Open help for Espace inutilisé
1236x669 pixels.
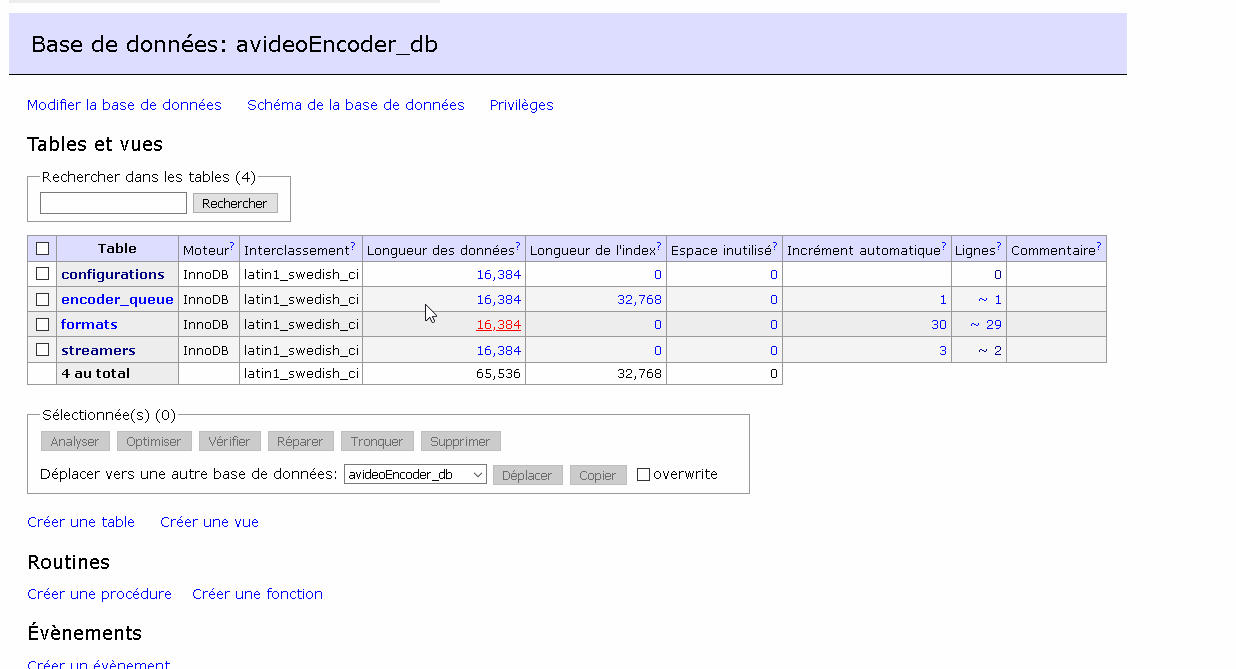tap(775, 243)
